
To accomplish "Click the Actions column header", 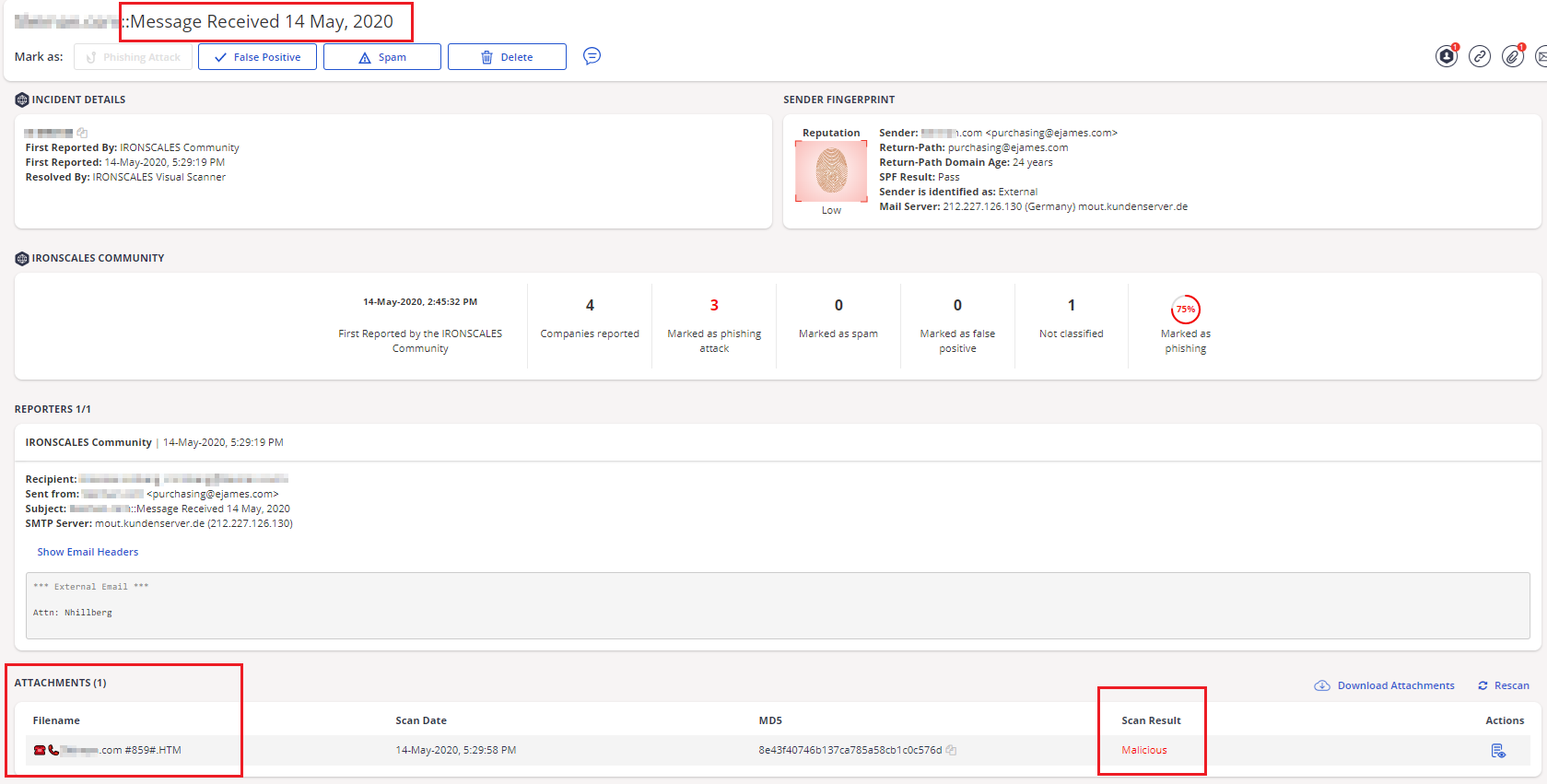I will 1505,720.
